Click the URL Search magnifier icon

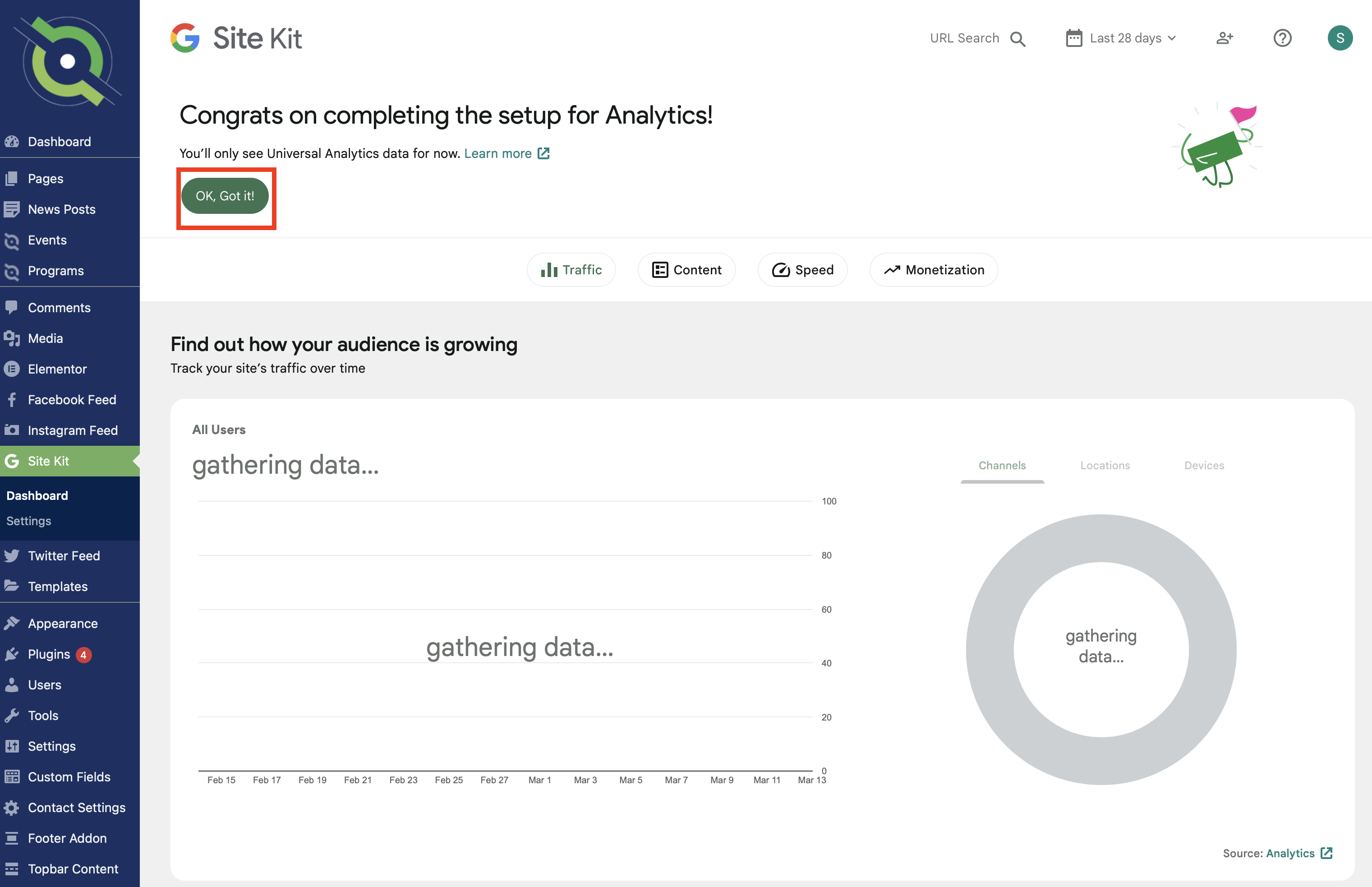tap(1017, 39)
